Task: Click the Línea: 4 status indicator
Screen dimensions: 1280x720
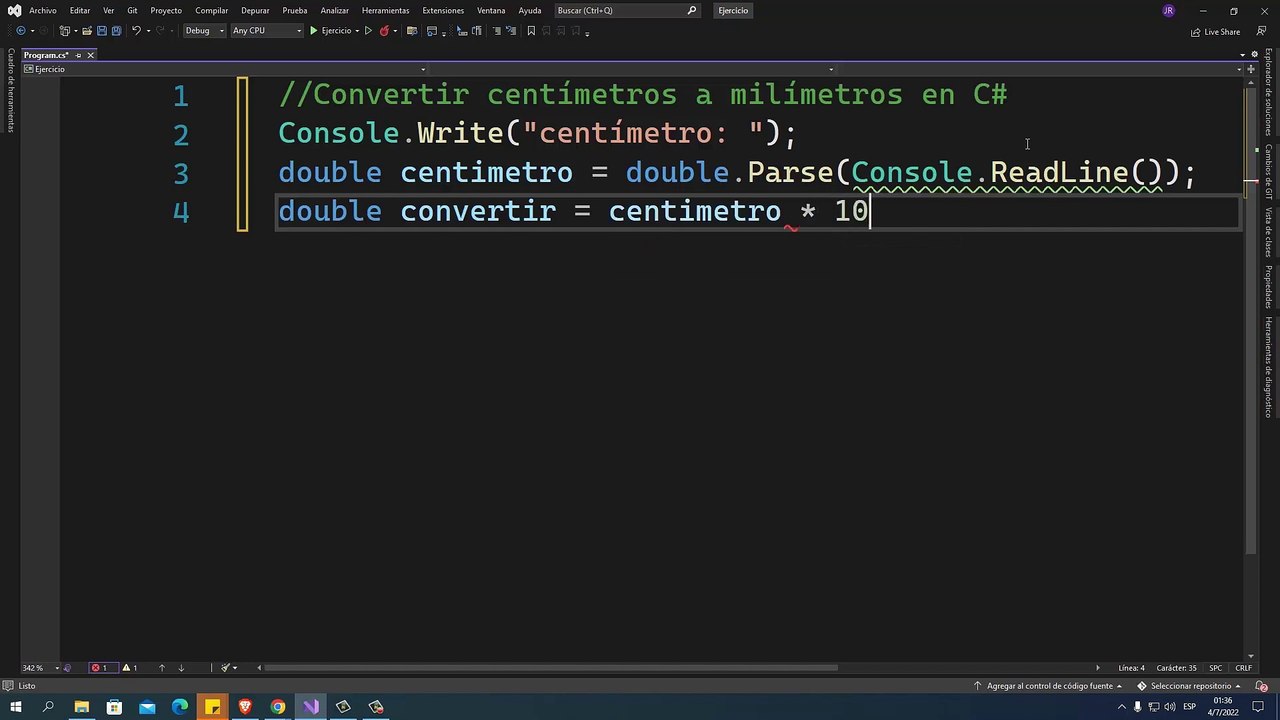Action: [x=1131, y=668]
